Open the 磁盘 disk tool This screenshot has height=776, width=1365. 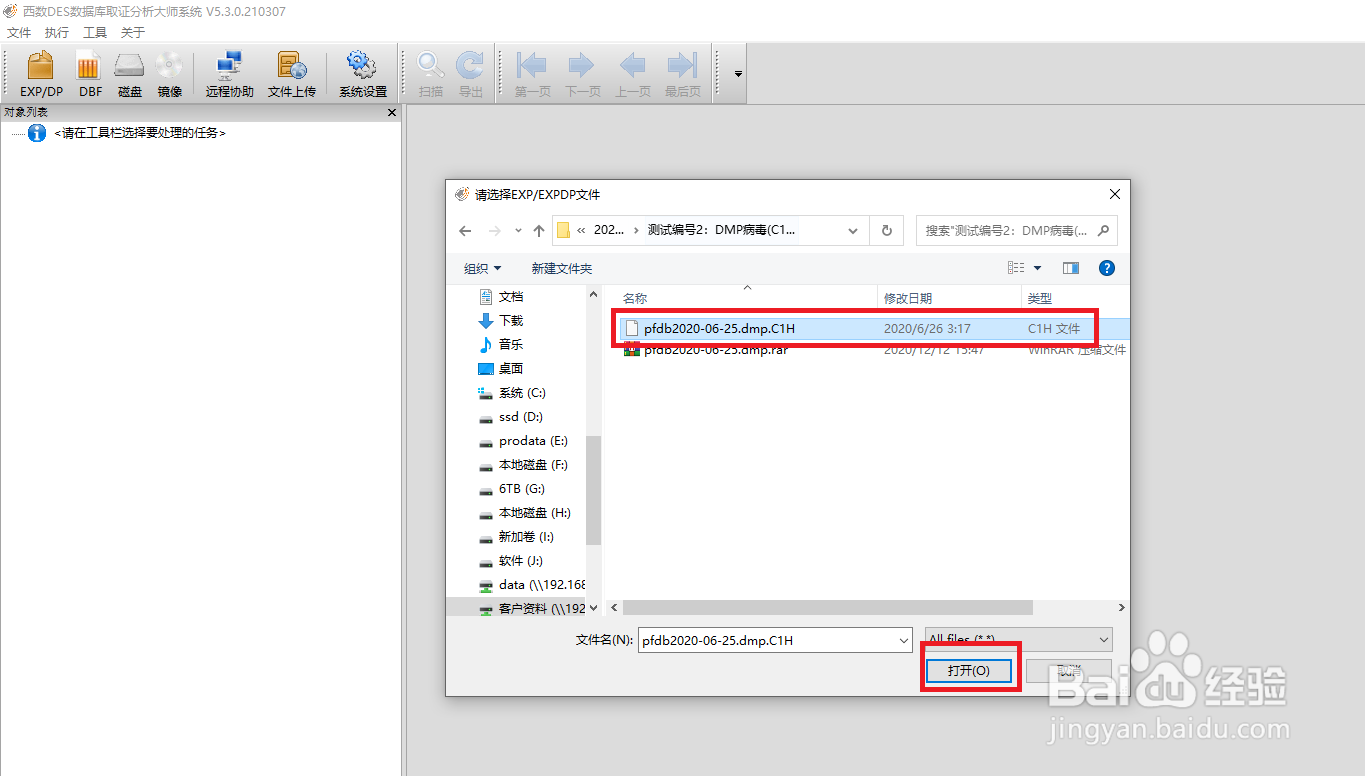click(130, 75)
